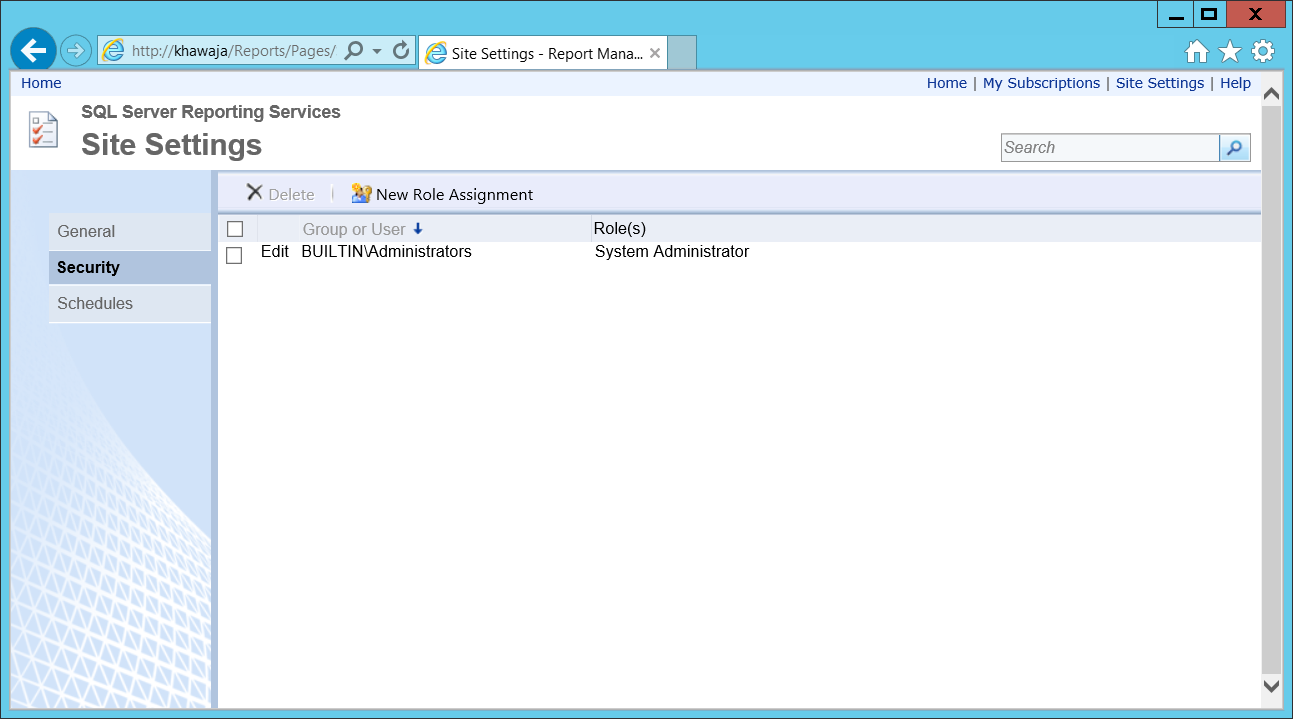Close the browser window
Viewport: 1293px width, 719px height.
tap(1258, 14)
